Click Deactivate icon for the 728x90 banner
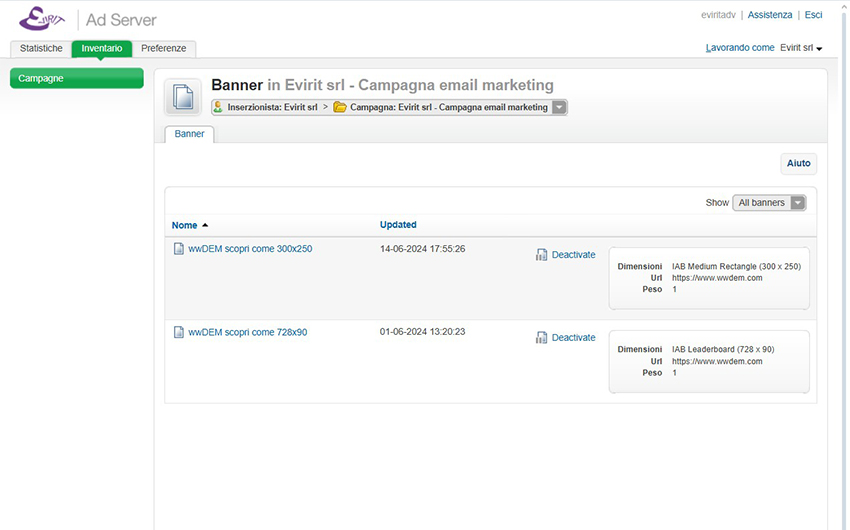This screenshot has width=850, height=530. (x=542, y=338)
